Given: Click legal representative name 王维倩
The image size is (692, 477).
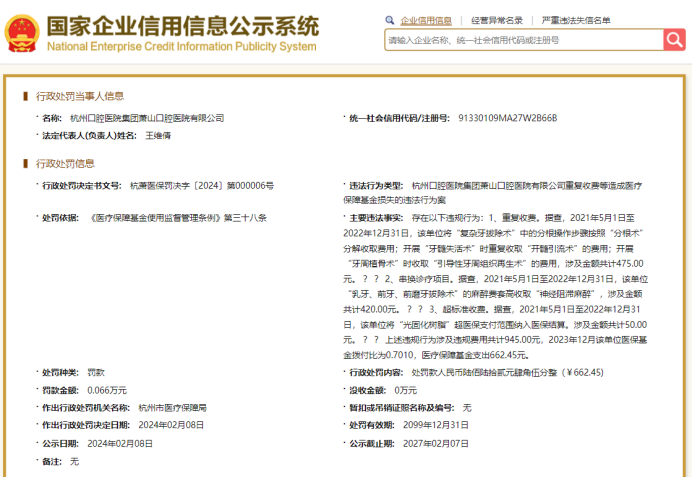Looking at the screenshot, I should 158,135.
